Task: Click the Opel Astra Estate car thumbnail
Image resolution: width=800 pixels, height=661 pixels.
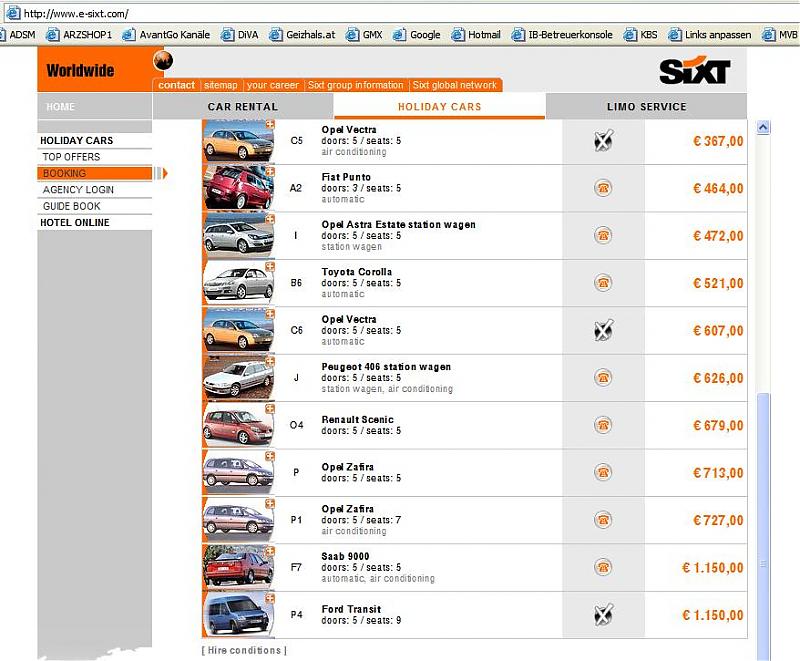Action: click(238, 236)
